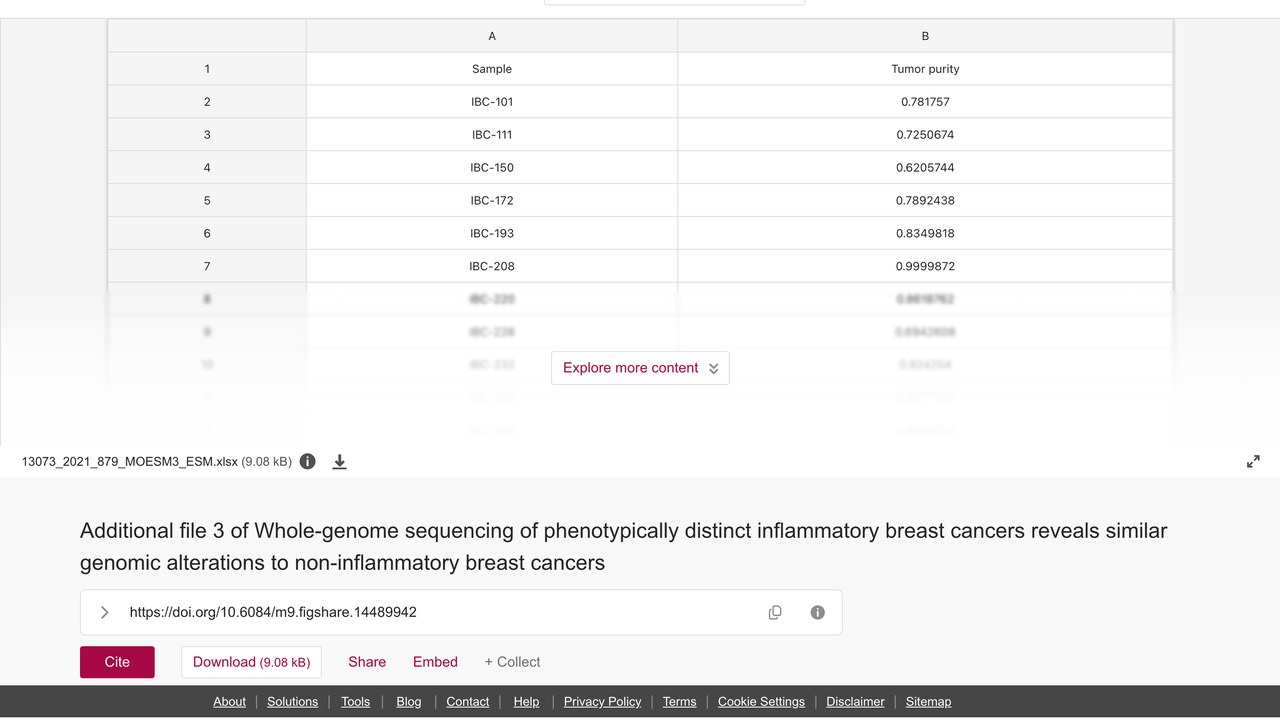Visit the Blog footer link
Image resolution: width=1280 pixels, height=720 pixels.
coord(409,702)
